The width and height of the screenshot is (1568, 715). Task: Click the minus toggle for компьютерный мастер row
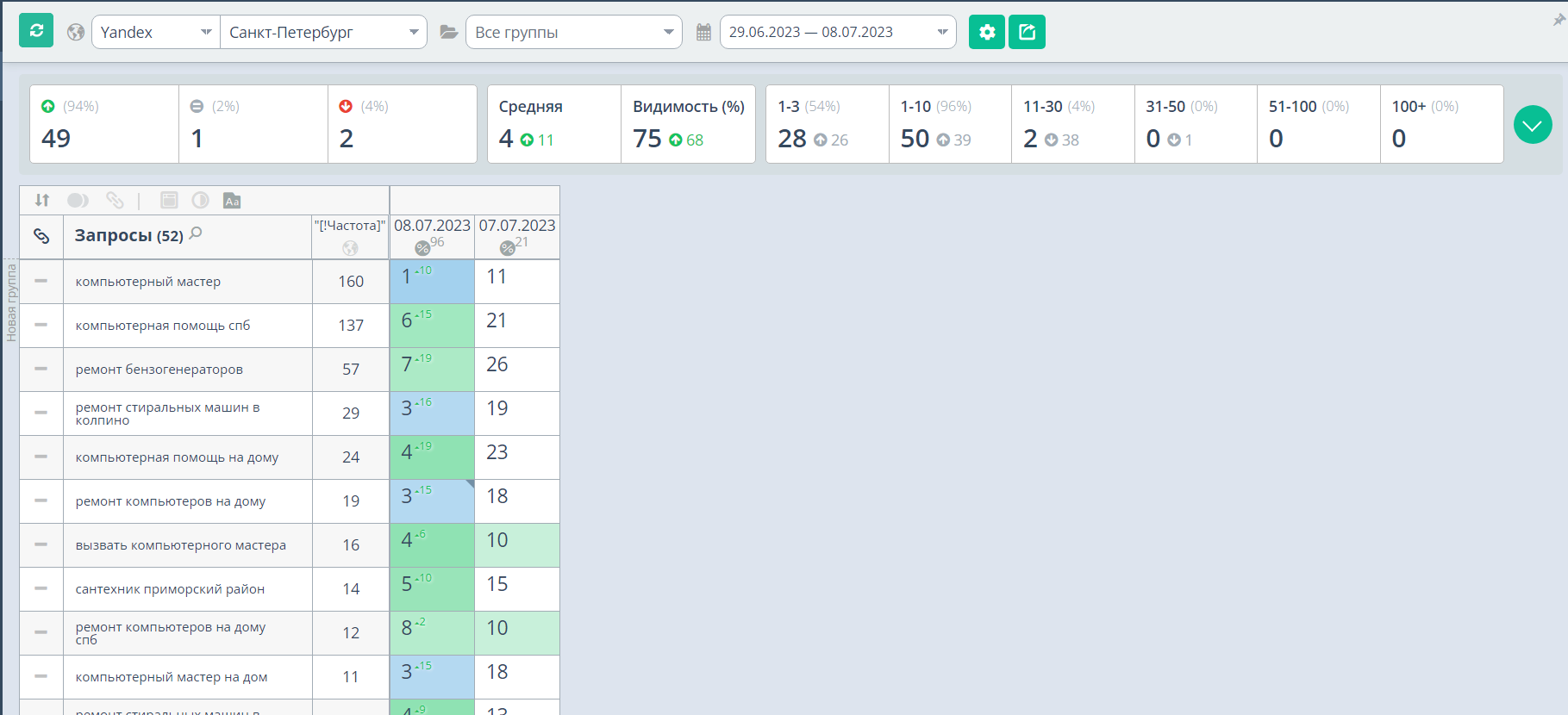(41, 281)
